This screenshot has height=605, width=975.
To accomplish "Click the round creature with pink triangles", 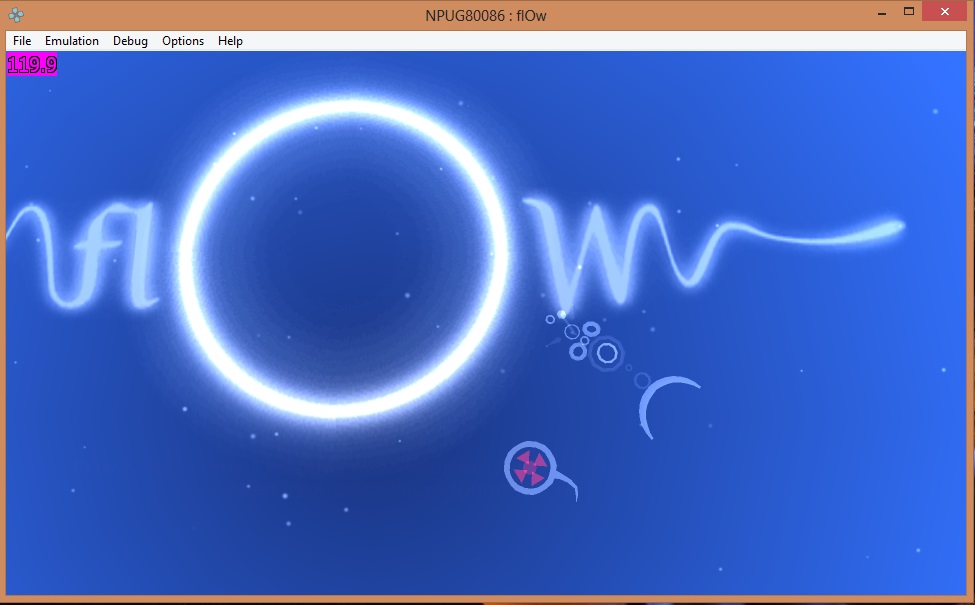I will [x=527, y=467].
